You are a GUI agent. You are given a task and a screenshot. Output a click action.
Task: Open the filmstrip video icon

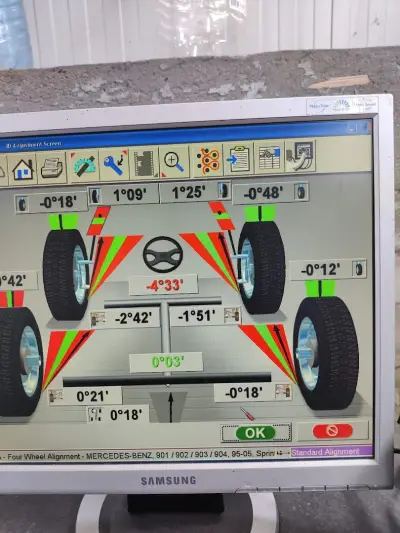[x=144, y=162]
